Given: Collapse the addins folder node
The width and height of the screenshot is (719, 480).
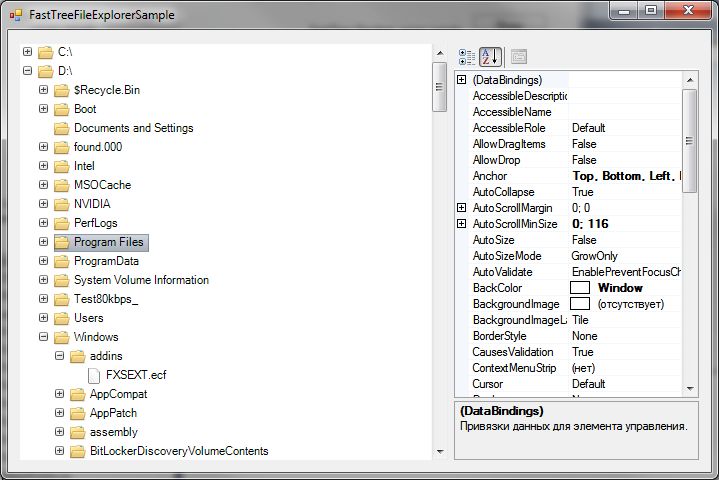Looking at the screenshot, I should [60, 356].
